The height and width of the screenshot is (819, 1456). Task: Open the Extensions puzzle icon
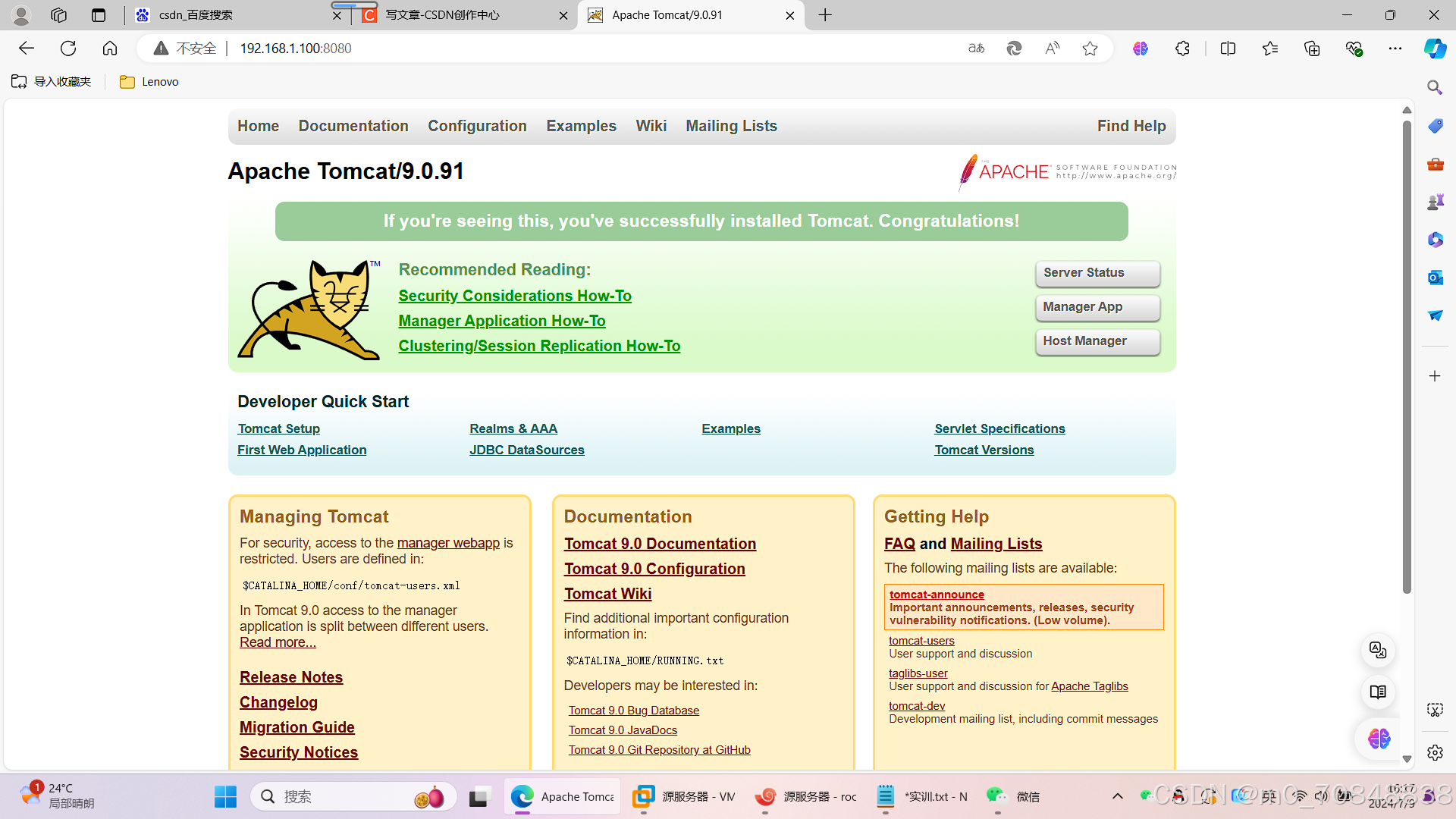tap(1182, 49)
